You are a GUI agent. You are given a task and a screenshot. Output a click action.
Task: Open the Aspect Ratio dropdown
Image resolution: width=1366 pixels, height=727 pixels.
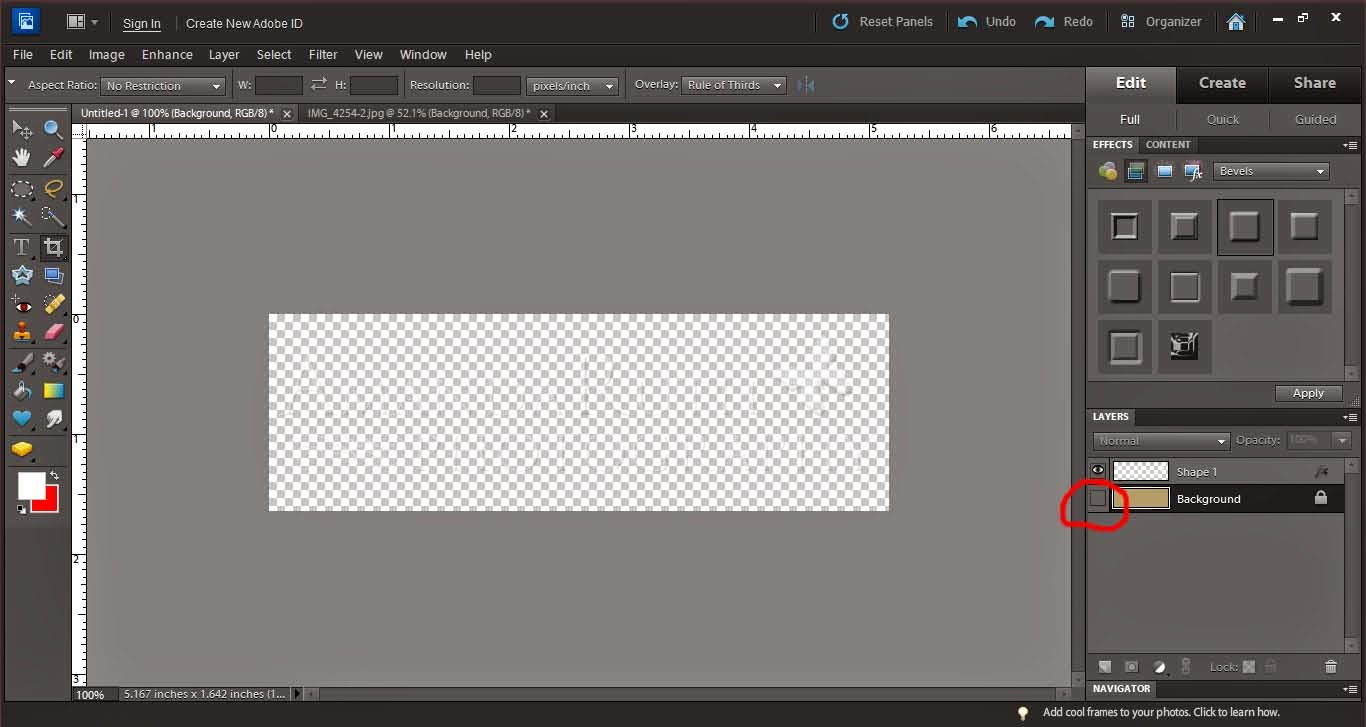(163, 86)
